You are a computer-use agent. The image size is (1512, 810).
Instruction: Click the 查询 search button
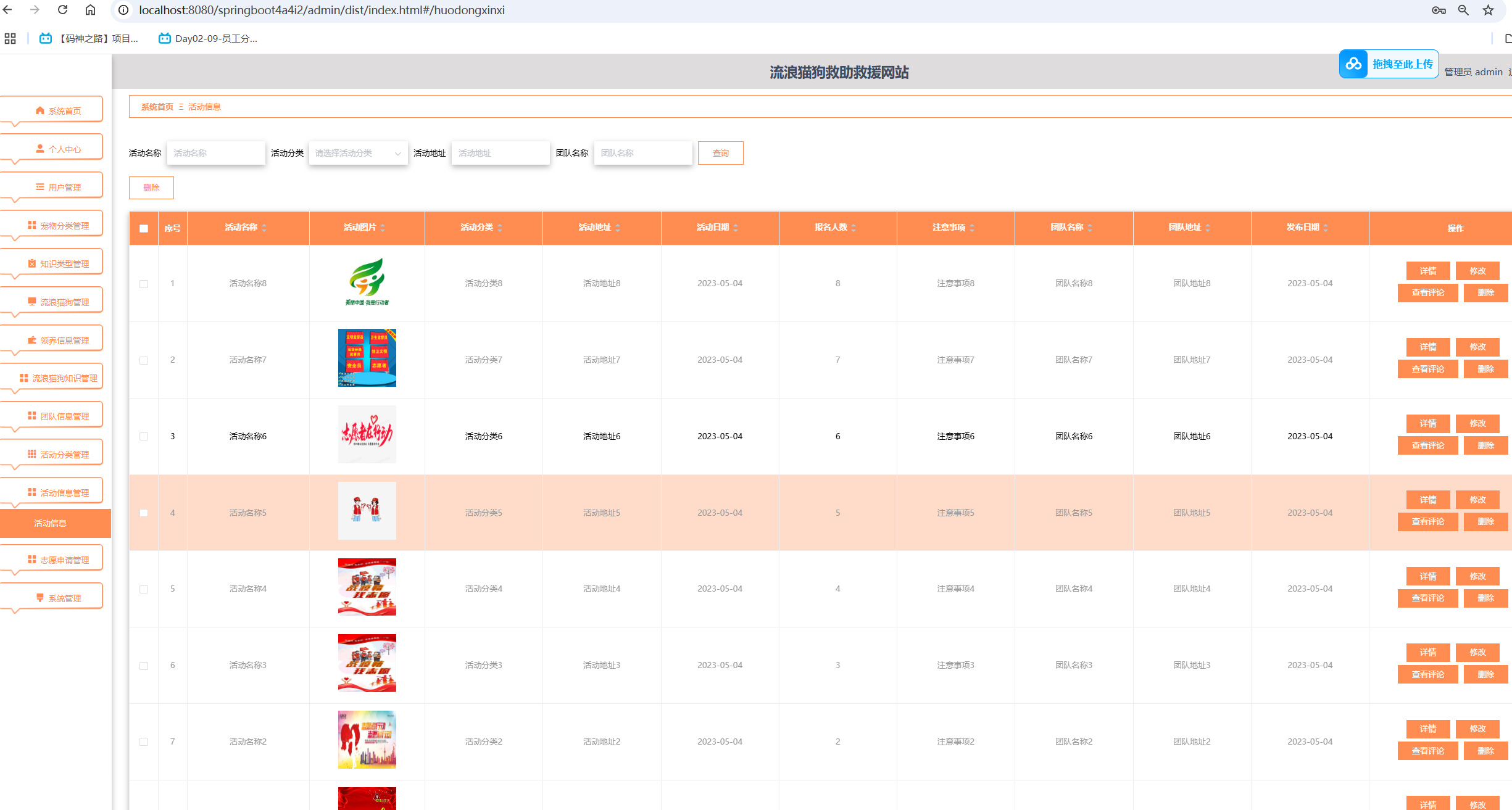(x=721, y=153)
